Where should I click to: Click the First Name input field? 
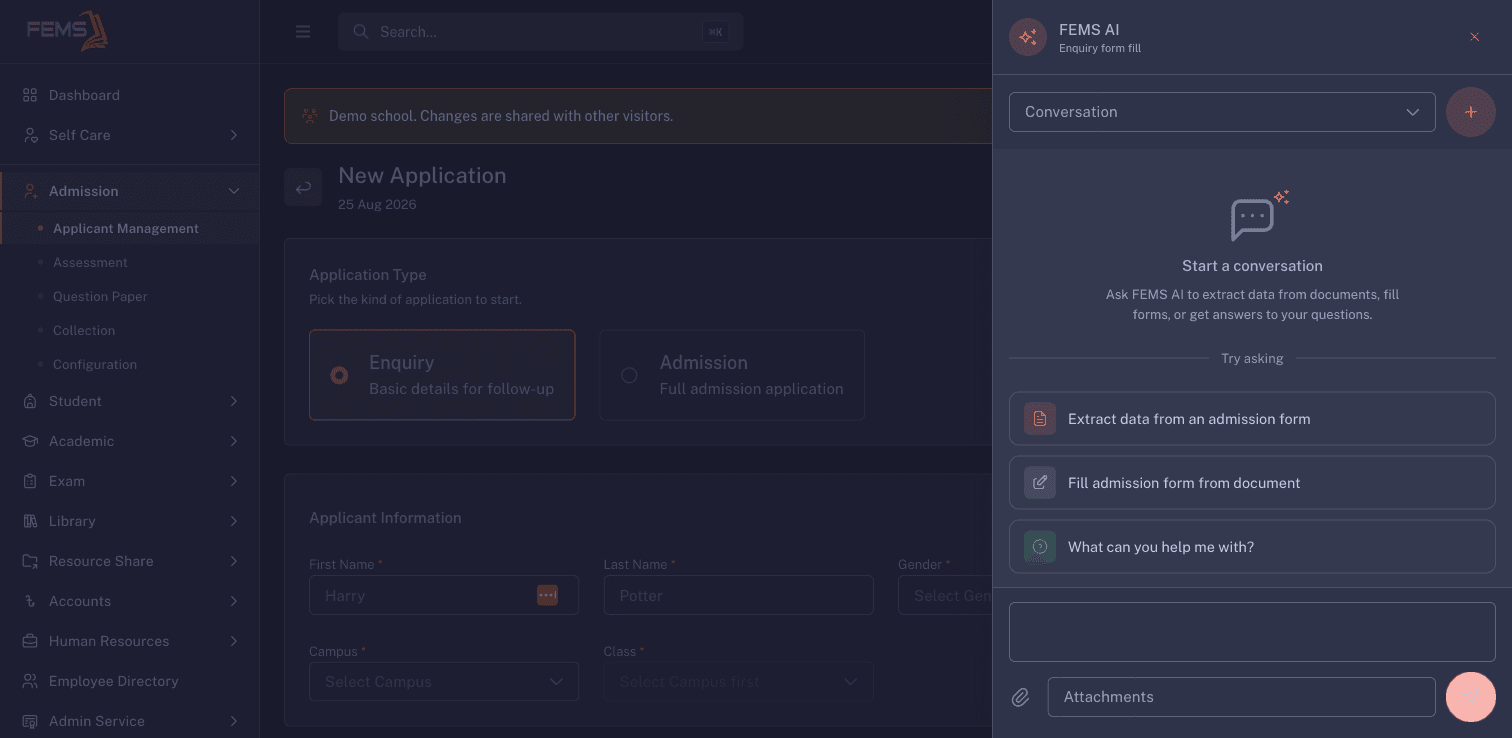click(x=444, y=595)
